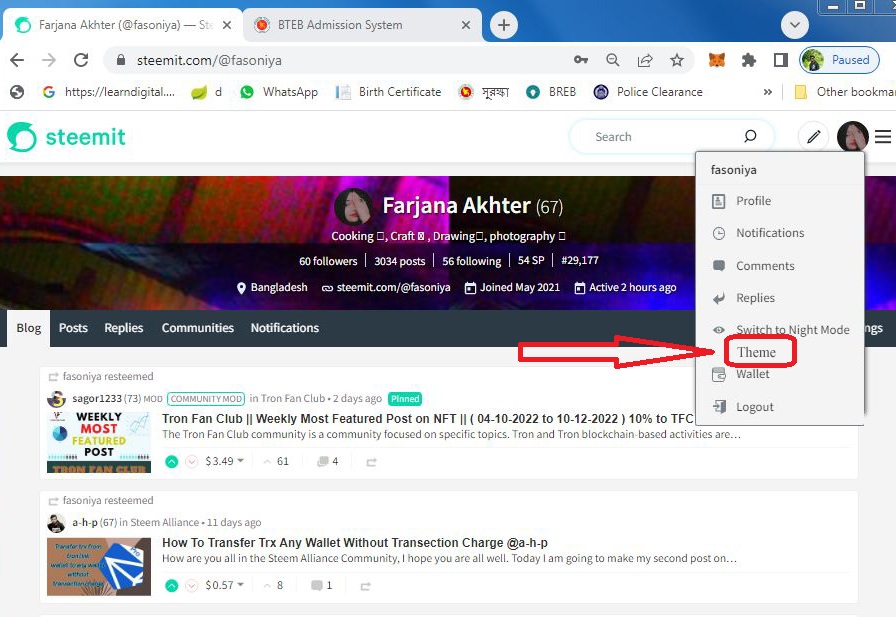This screenshot has height=617, width=896.
Task: Open the How To Transfer Trx post
Action: [355, 543]
